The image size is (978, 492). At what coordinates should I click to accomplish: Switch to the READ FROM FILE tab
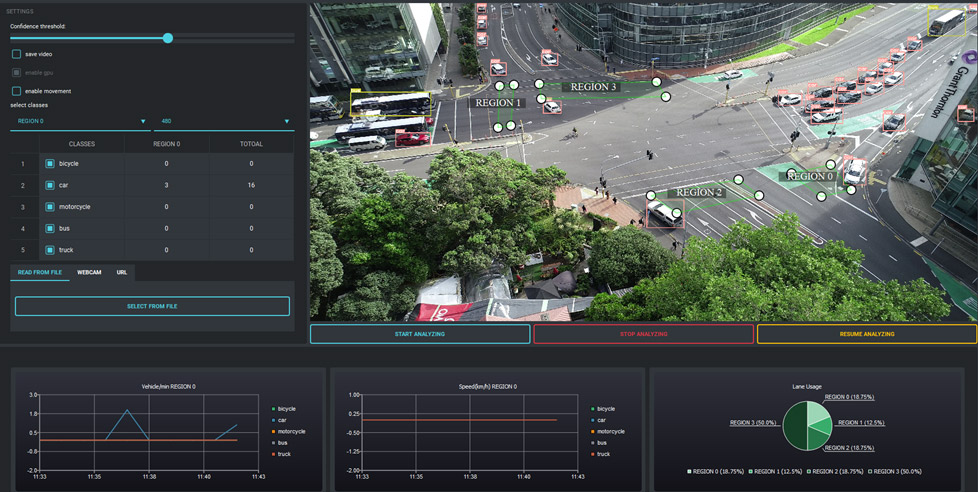40,273
